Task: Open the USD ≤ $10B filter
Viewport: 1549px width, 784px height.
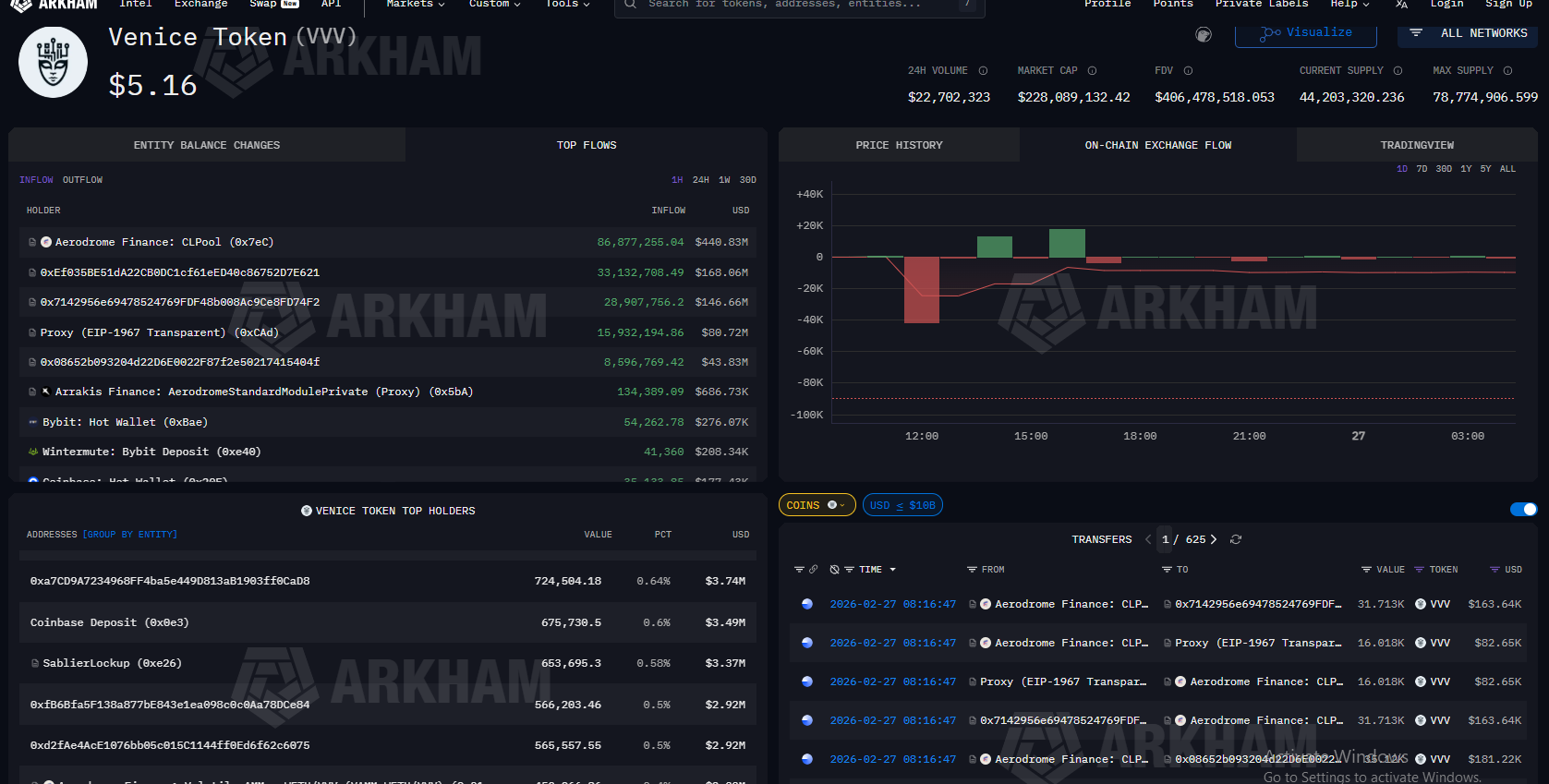Action: (902, 505)
